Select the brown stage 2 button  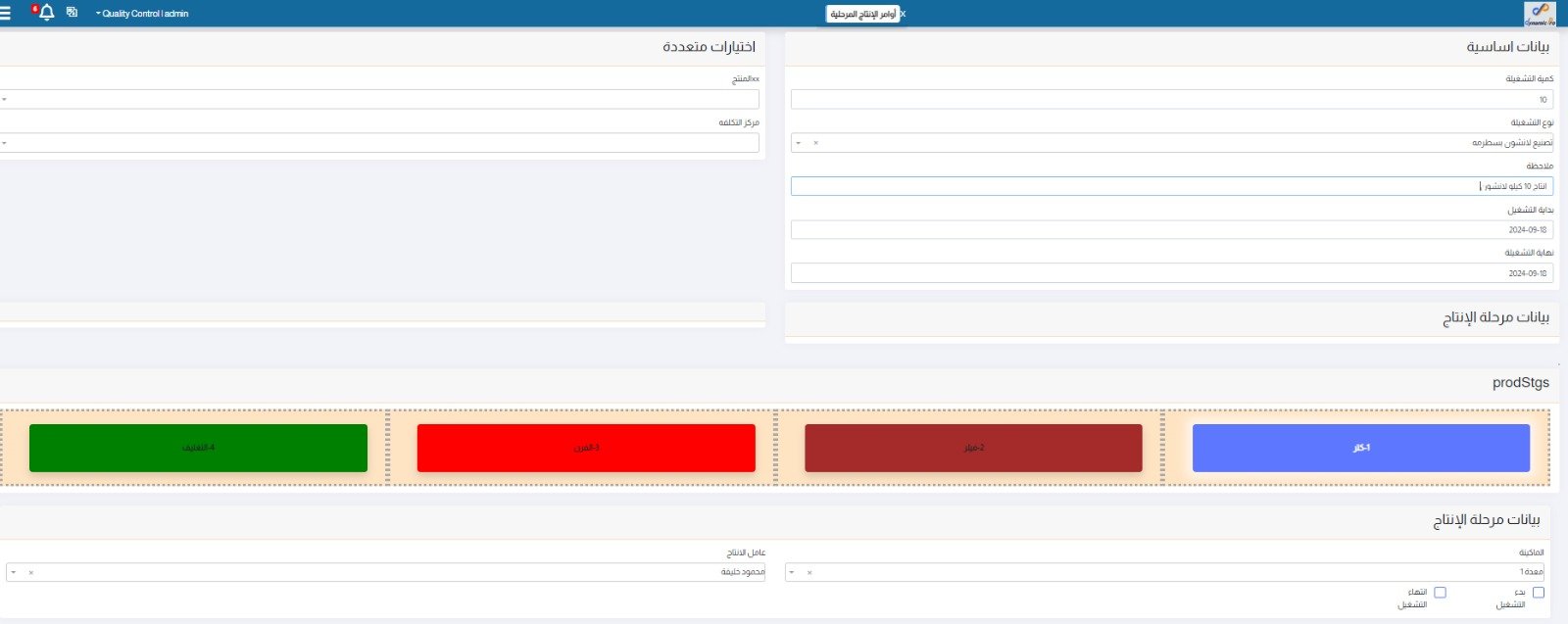(973, 448)
